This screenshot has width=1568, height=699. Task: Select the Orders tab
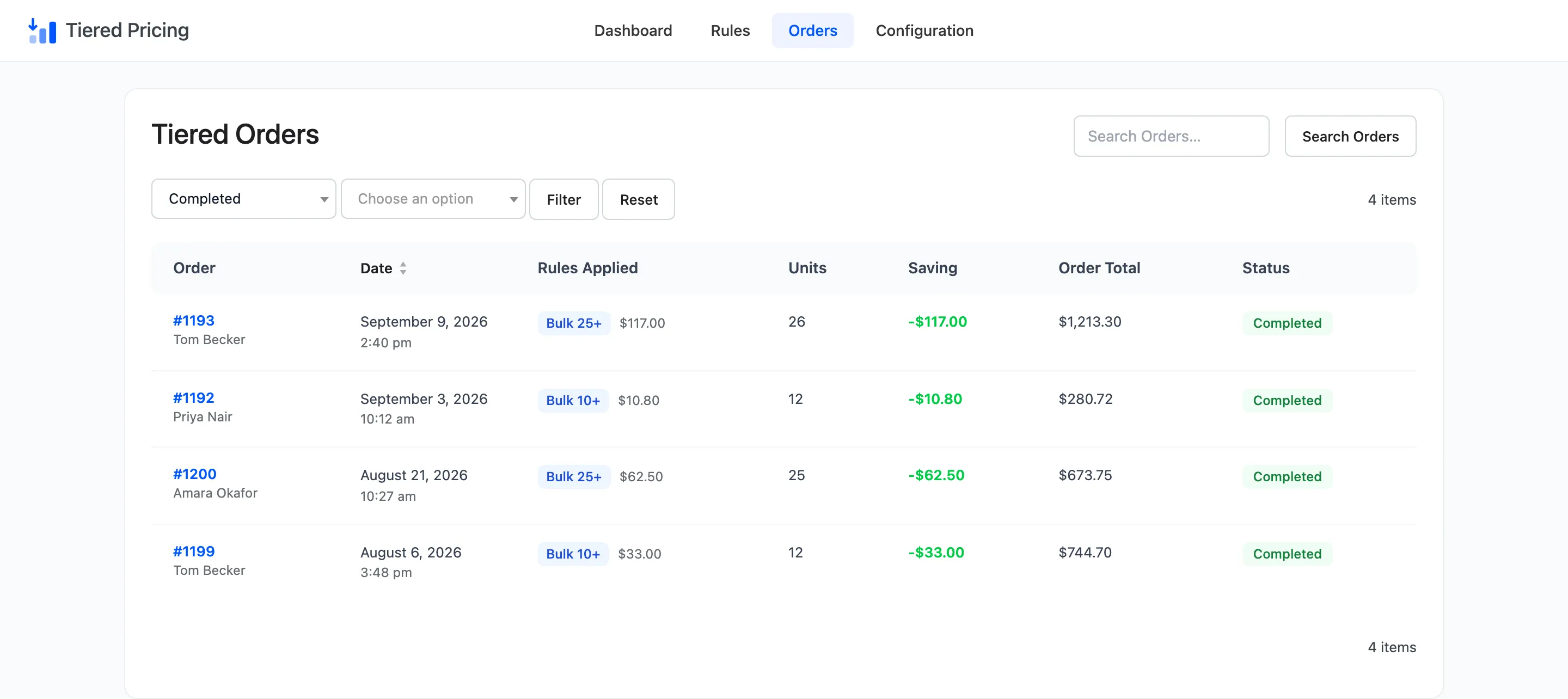point(813,30)
